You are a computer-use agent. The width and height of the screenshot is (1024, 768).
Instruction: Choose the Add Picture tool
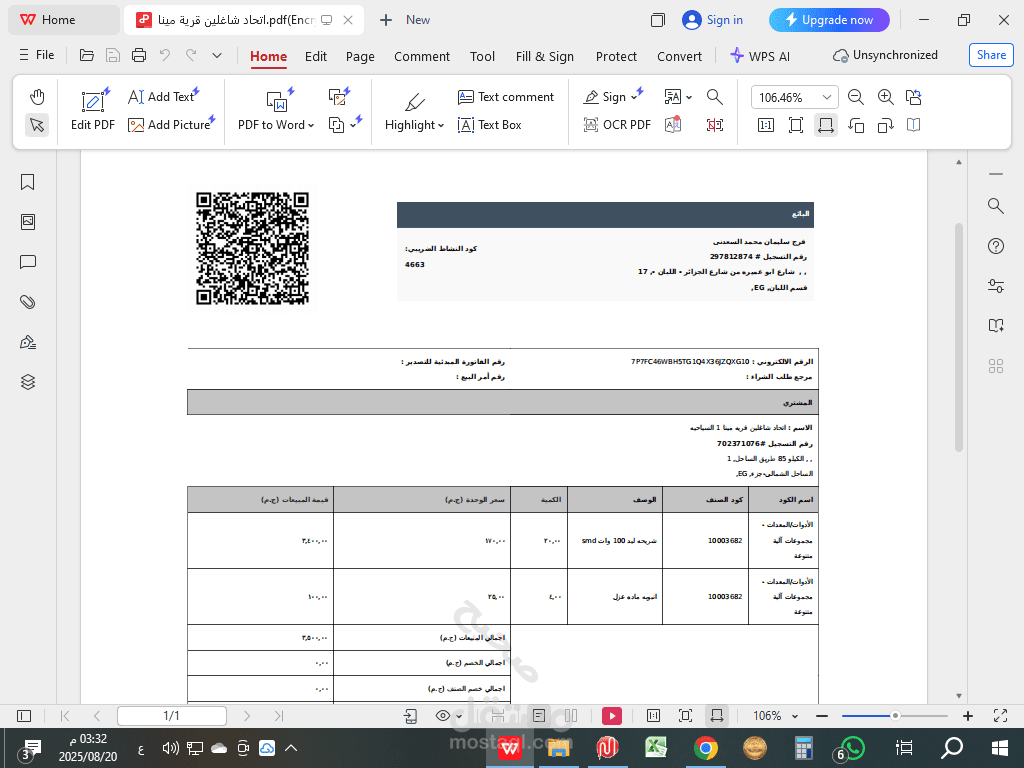click(x=171, y=125)
